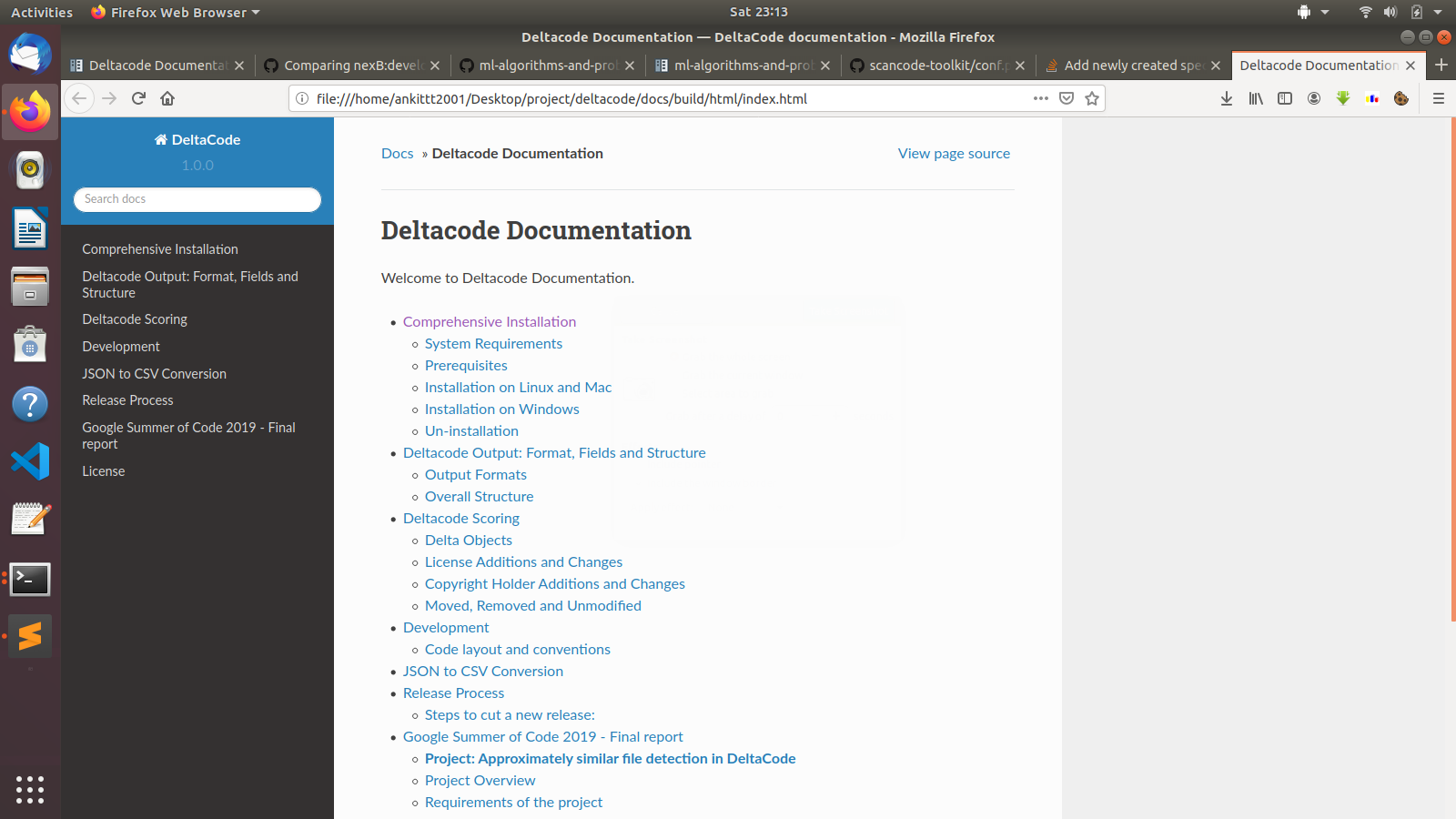
Task: Go back to the previous page
Action: click(80, 98)
